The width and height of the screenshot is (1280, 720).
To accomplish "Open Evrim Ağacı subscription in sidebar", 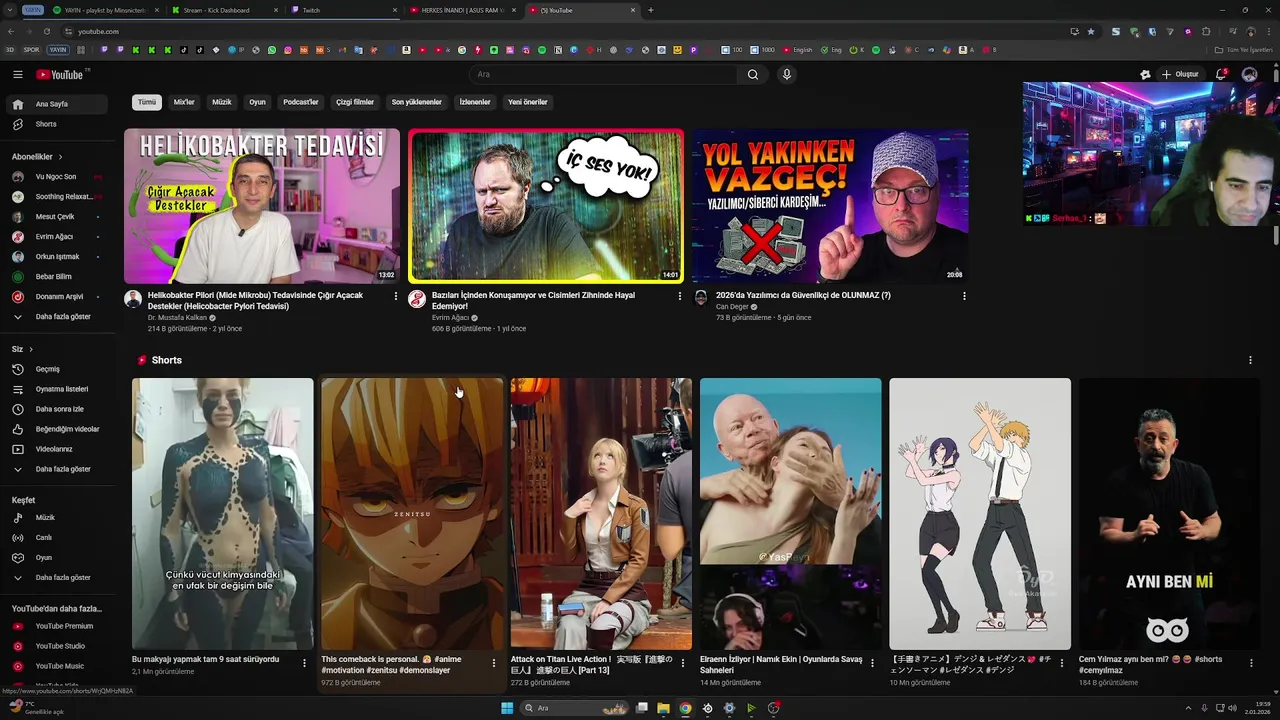I will [x=55, y=237].
